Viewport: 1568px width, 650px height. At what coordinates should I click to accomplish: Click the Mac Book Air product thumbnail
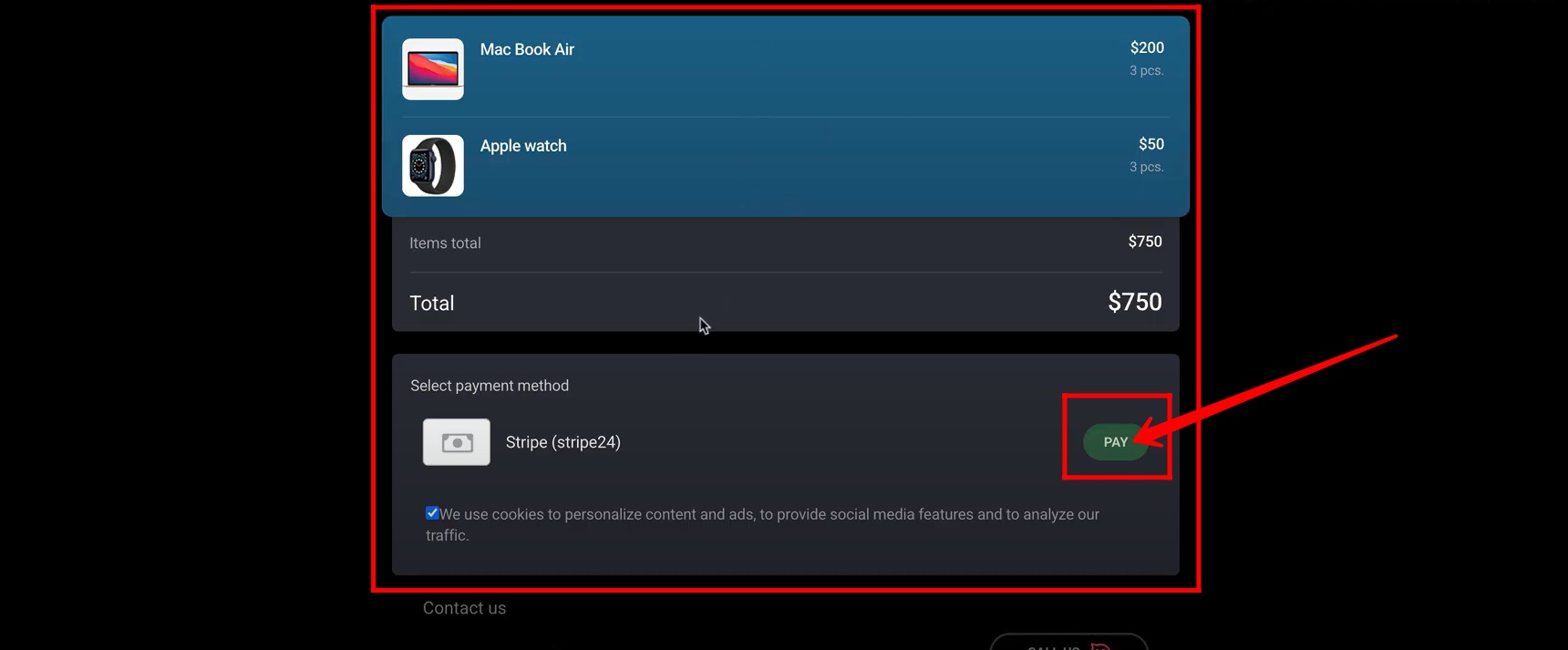[433, 69]
